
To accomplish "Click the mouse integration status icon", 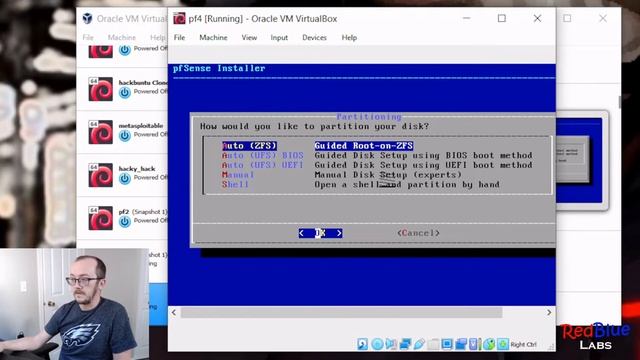I will (x=489, y=344).
